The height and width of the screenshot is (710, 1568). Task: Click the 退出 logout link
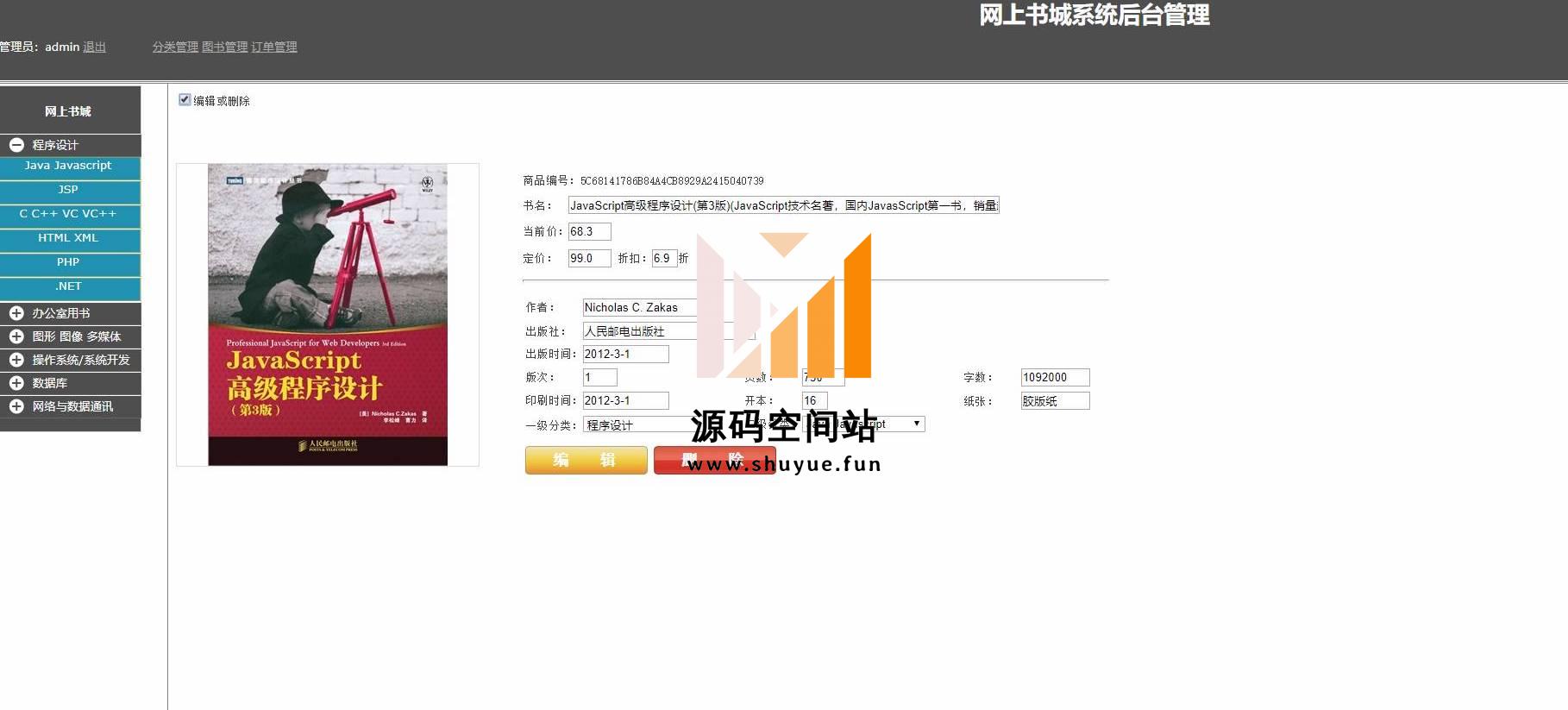coord(94,47)
